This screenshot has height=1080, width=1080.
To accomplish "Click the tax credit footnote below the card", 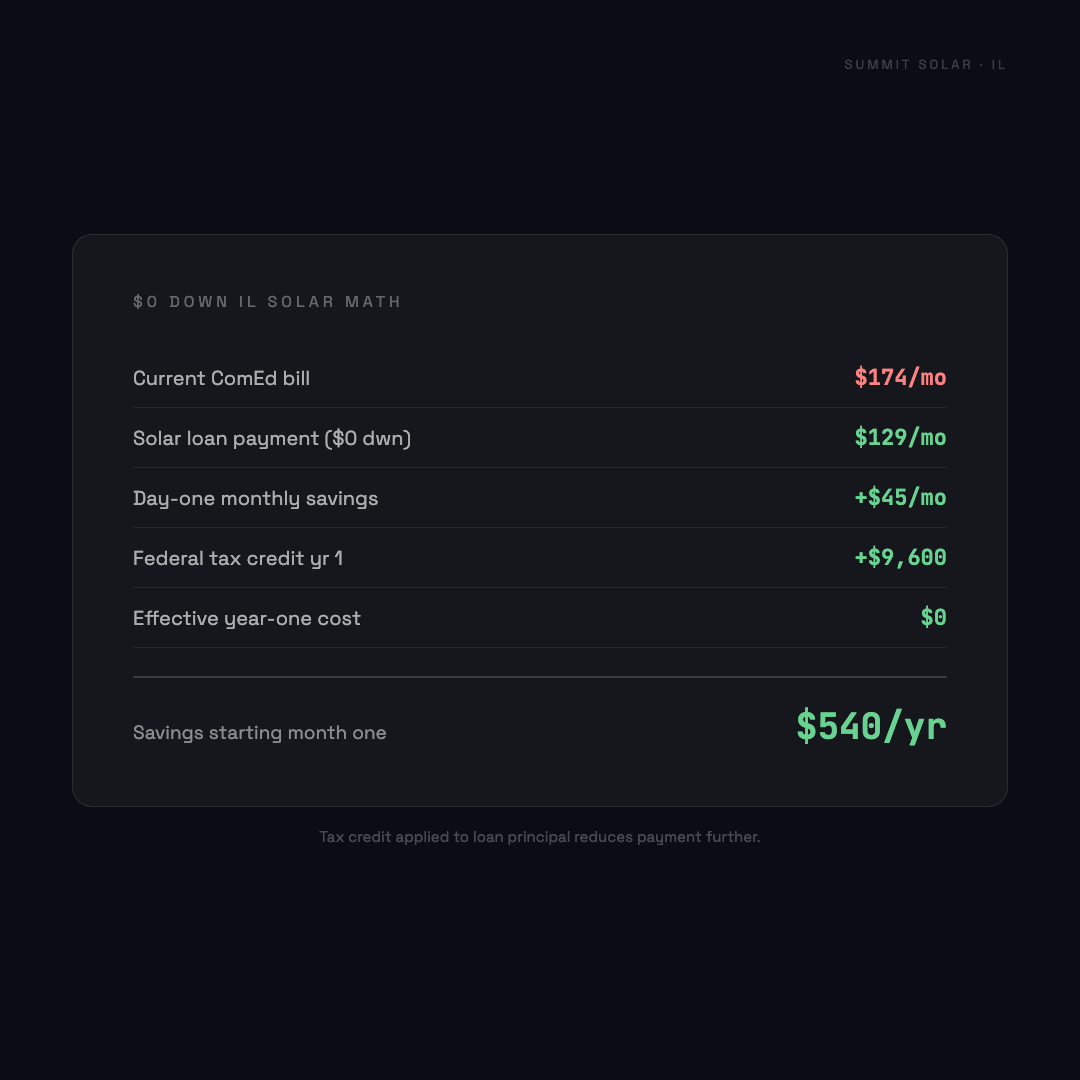I will [x=540, y=837].
